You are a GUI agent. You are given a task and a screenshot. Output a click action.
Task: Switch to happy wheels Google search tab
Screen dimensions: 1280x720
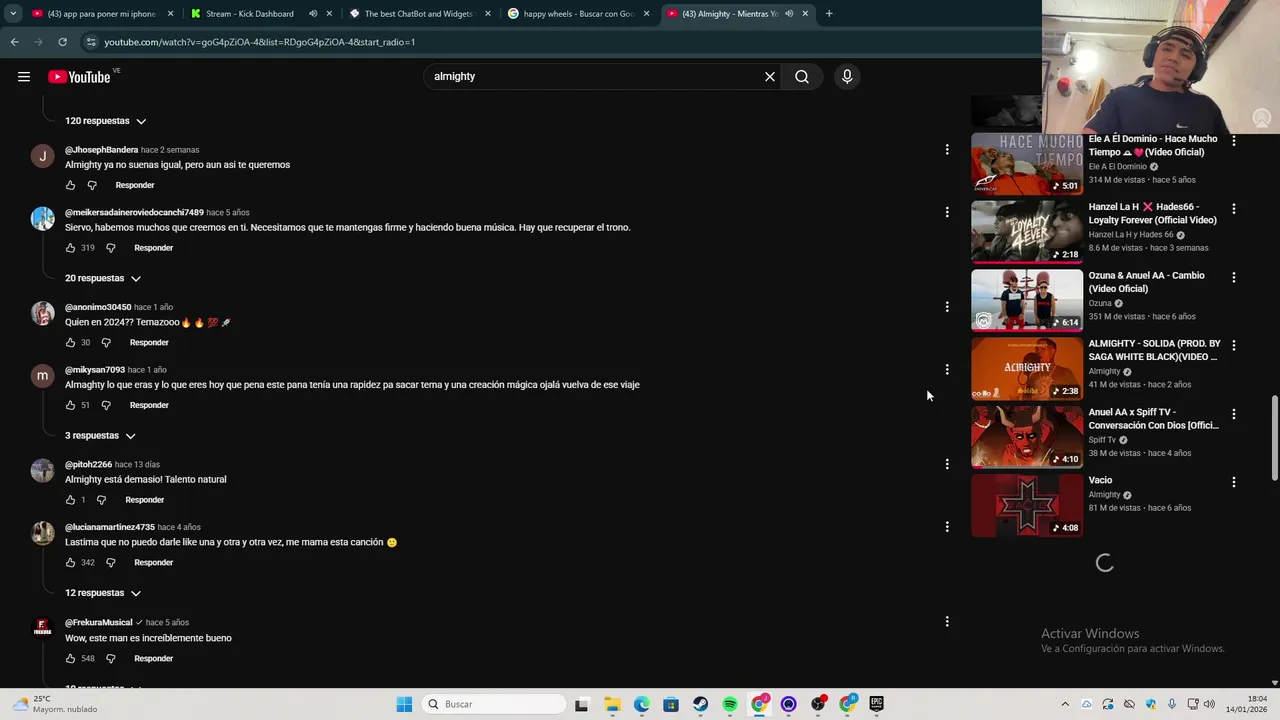click(578, 14)
